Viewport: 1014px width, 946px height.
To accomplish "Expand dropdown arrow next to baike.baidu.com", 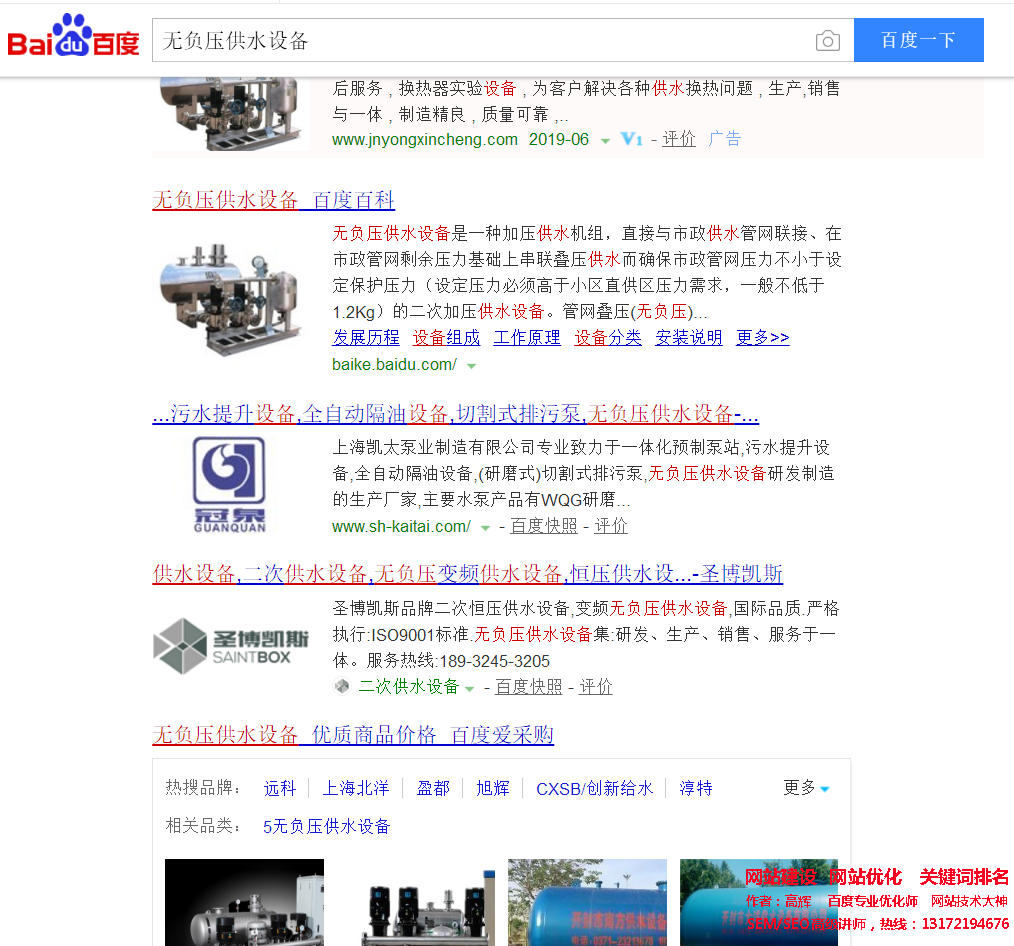I will 472,366.
